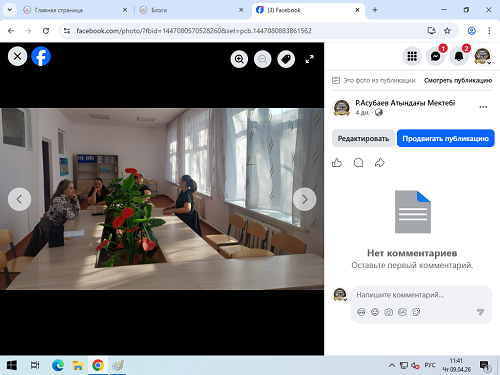Add a GIF to the comment
500x375 pixels.
(402, 312)
